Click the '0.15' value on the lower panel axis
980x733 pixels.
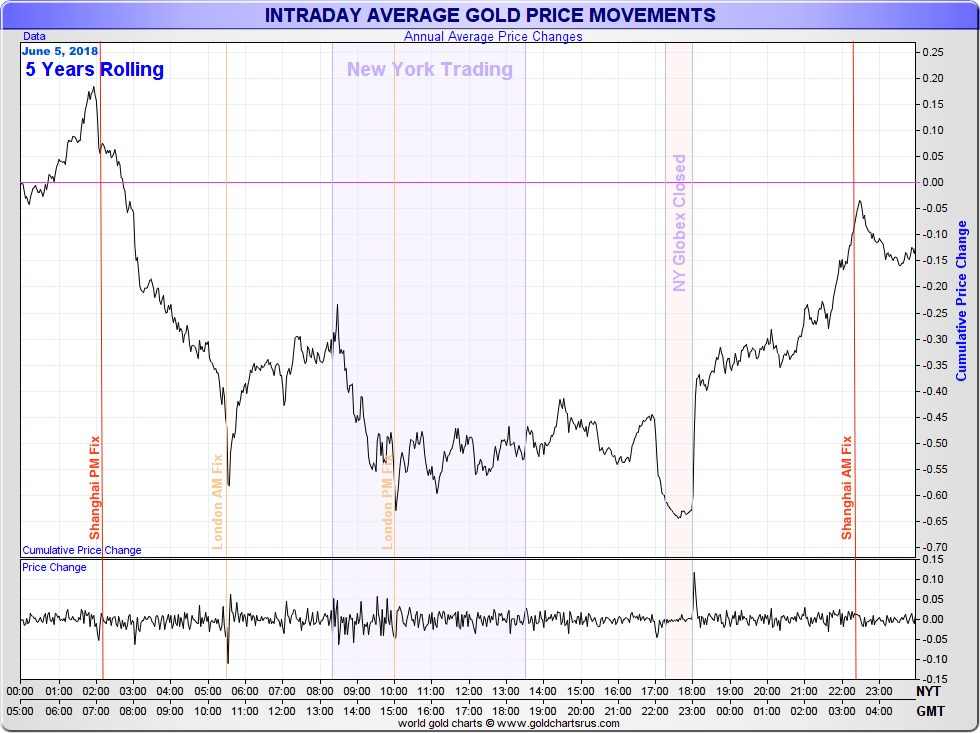(x=932, y=559)
